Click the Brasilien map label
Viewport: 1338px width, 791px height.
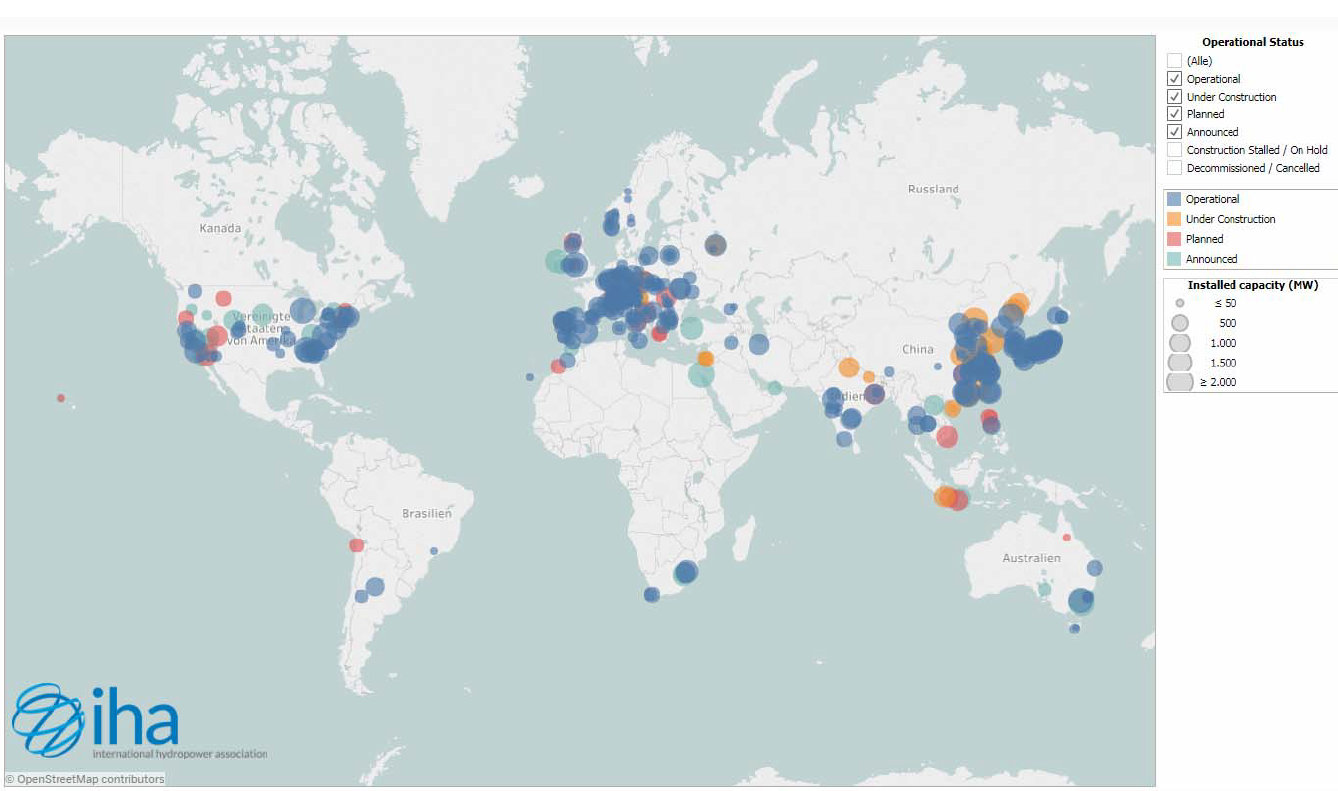click(x=427, y=514)
